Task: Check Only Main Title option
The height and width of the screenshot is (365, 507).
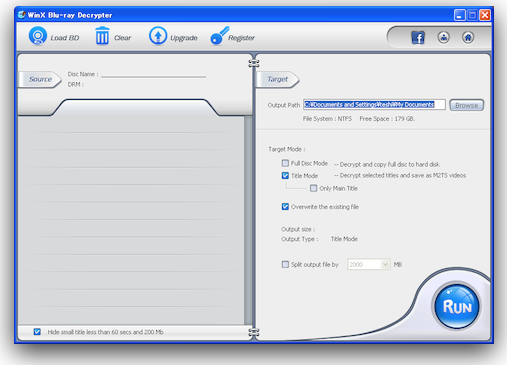Action: coord(313,188)
